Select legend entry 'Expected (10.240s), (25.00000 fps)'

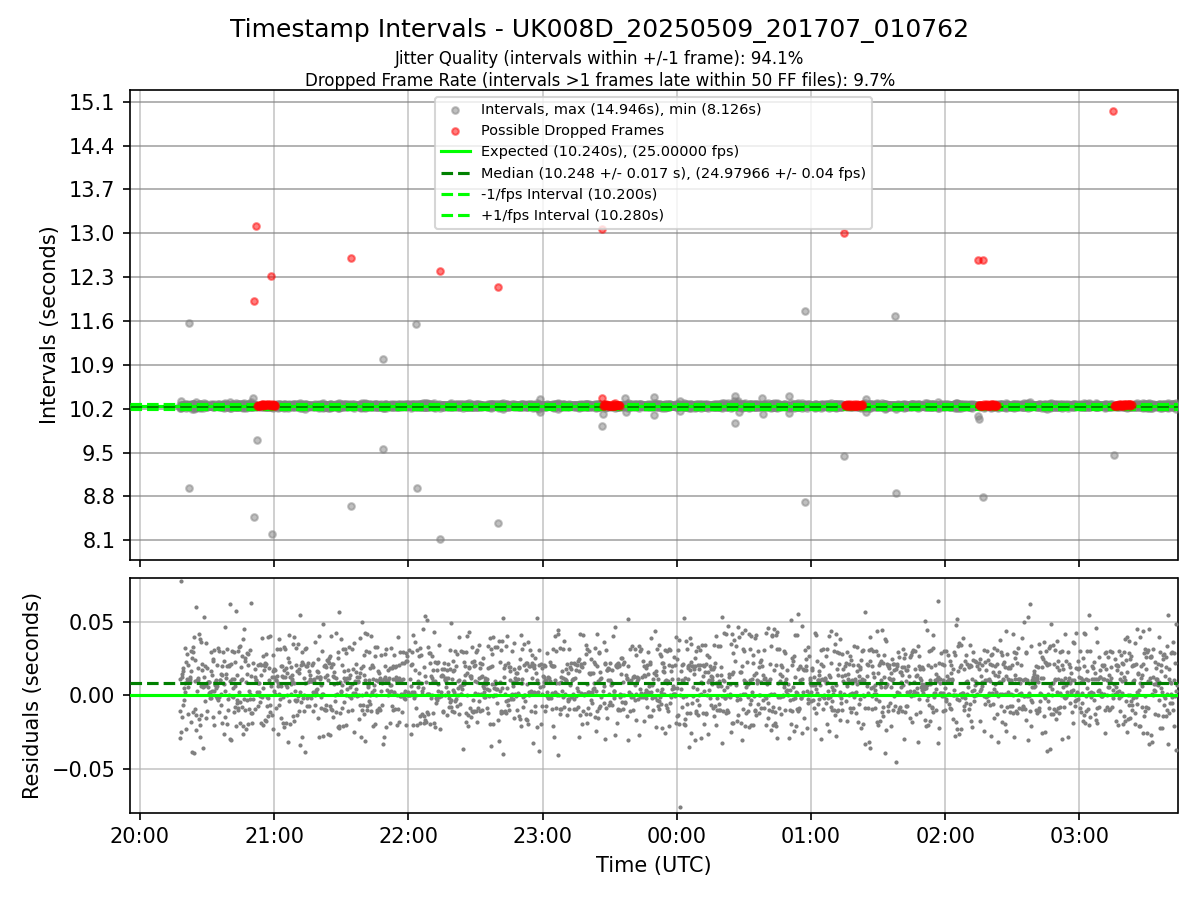tap(610, 151)
